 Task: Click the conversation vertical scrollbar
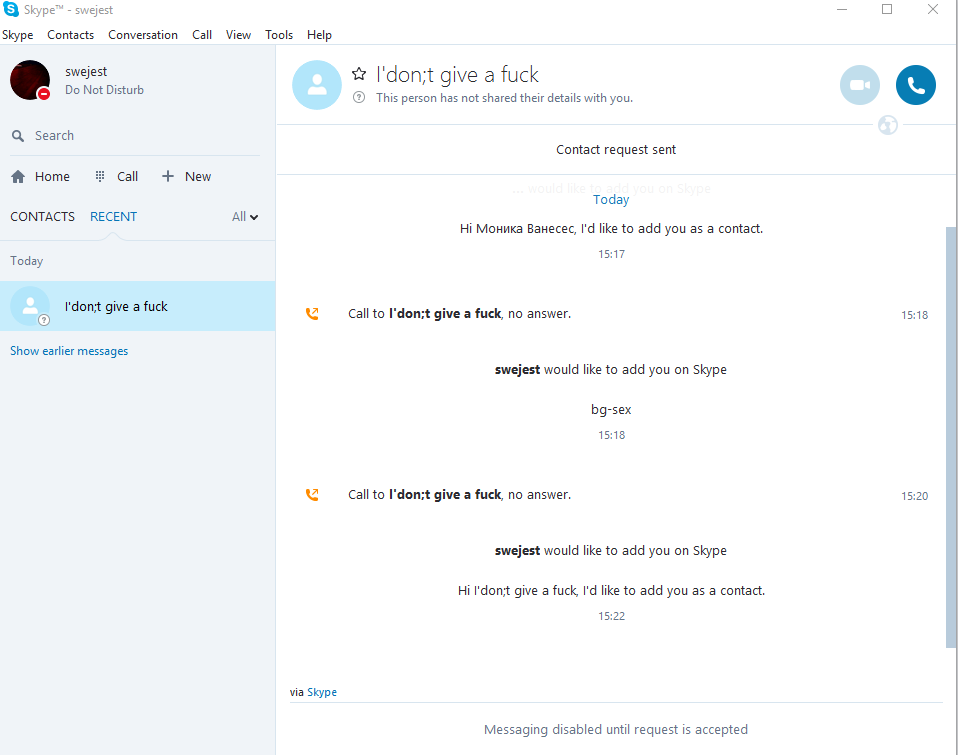coord(951,437)
